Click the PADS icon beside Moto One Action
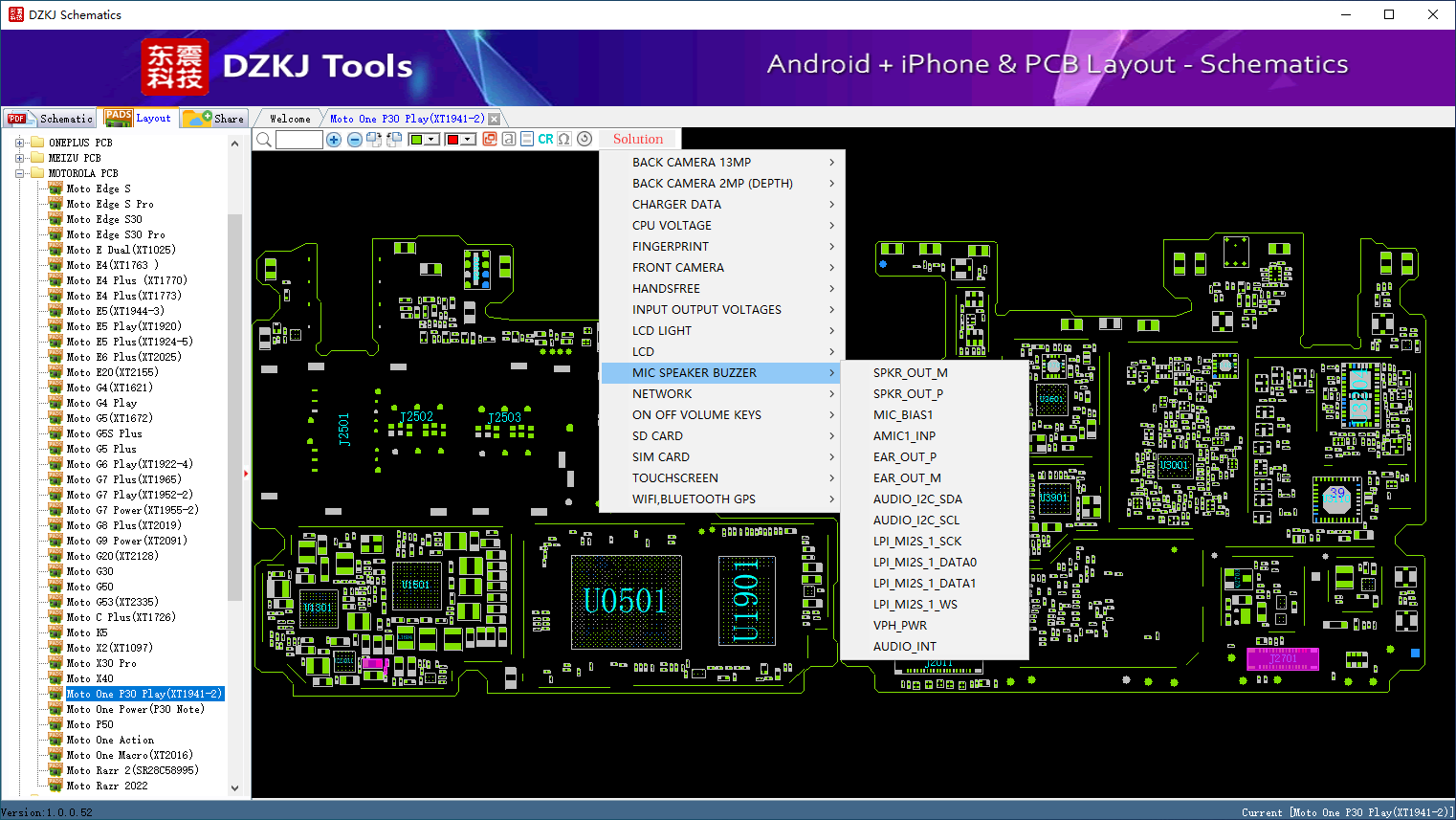Image resolution: width=1456 pixels, height=820 pixels. point(55,740)
